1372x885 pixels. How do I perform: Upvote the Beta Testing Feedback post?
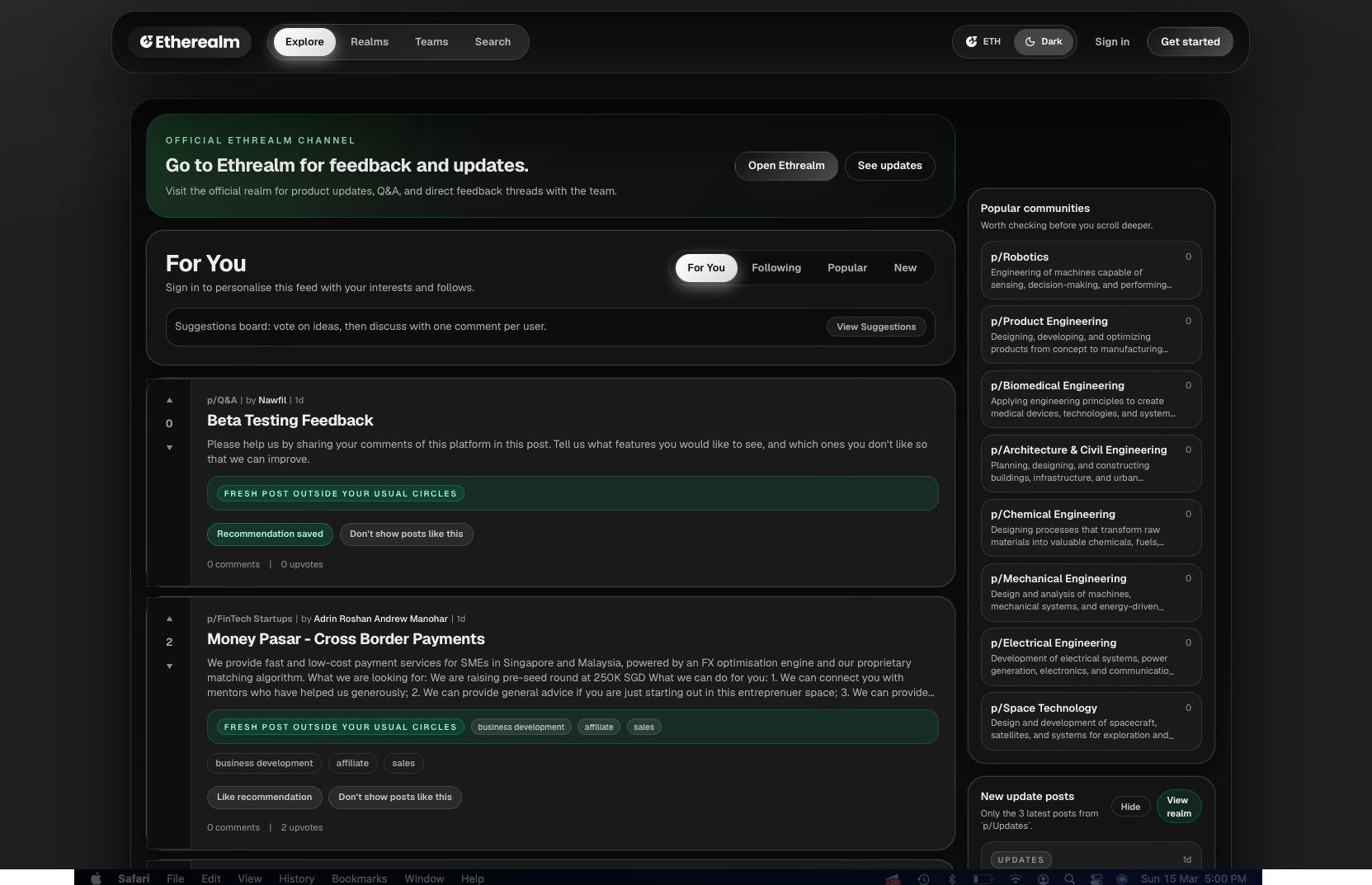tap(169, 400)
